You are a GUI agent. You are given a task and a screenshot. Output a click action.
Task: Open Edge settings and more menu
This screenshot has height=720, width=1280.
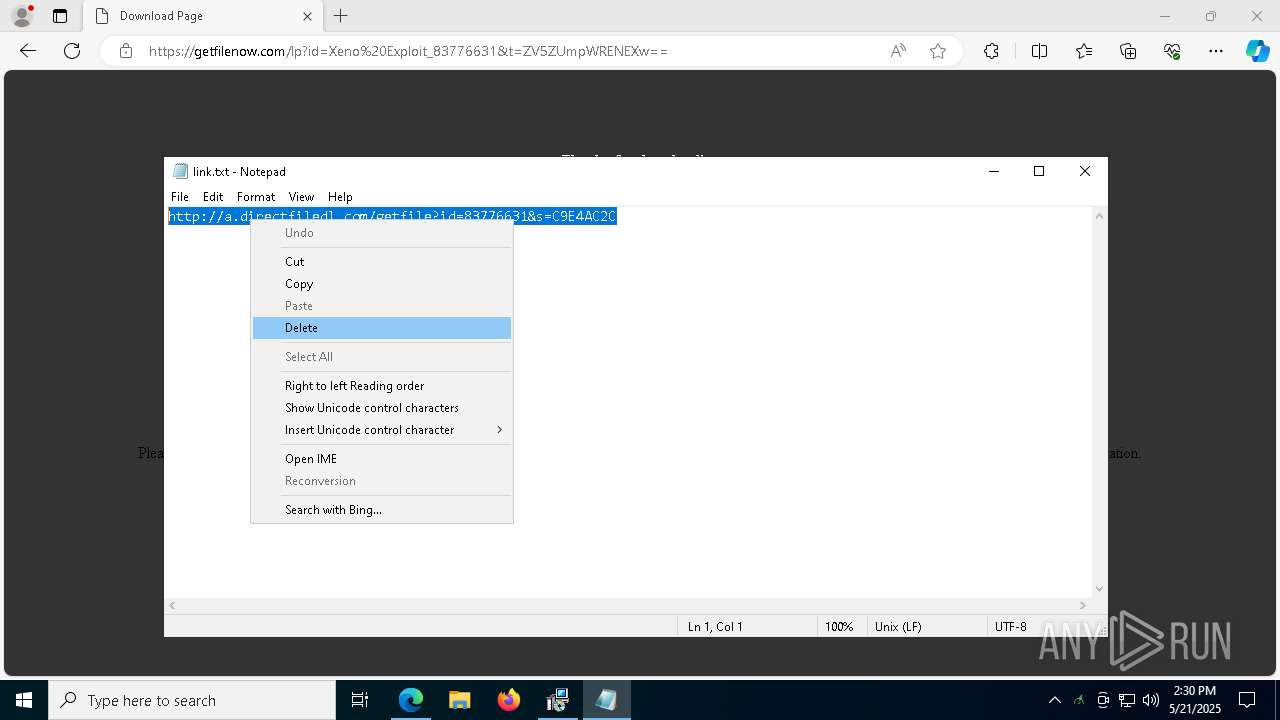click(x=1216, y=51)
